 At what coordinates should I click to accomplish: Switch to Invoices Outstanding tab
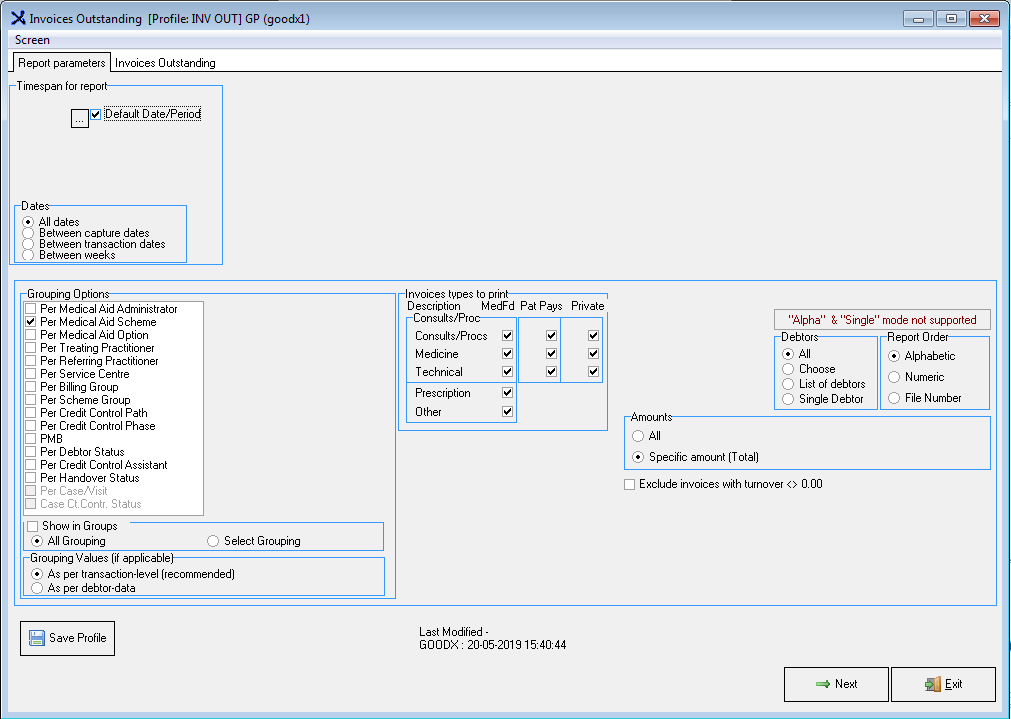coord(165,62)
